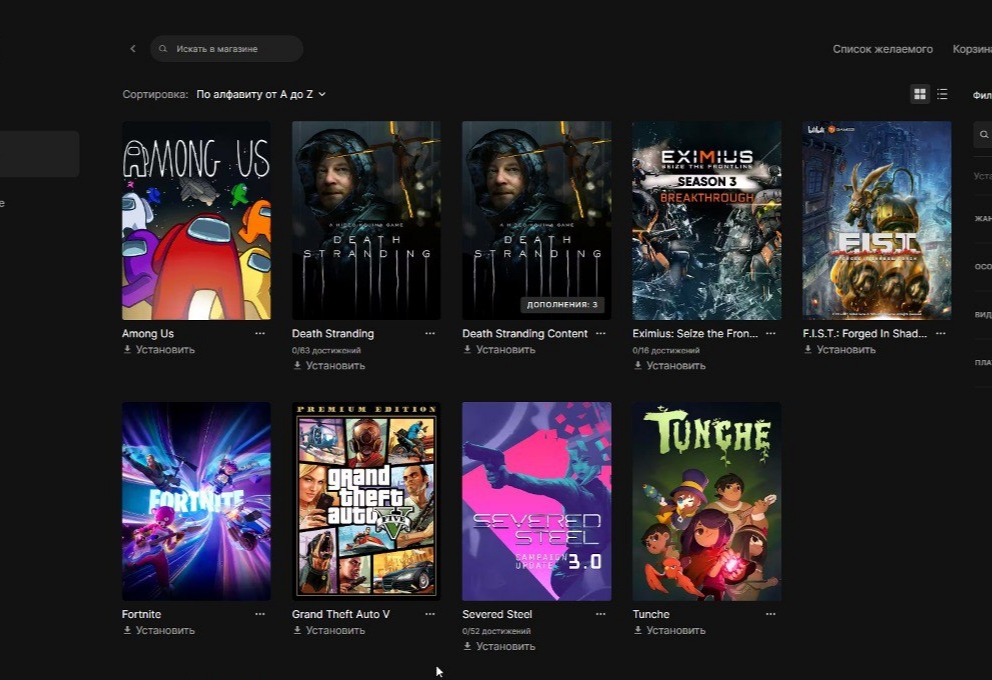
Task: Click the 0/52 достижений achievements text
Action: [497, 631]
